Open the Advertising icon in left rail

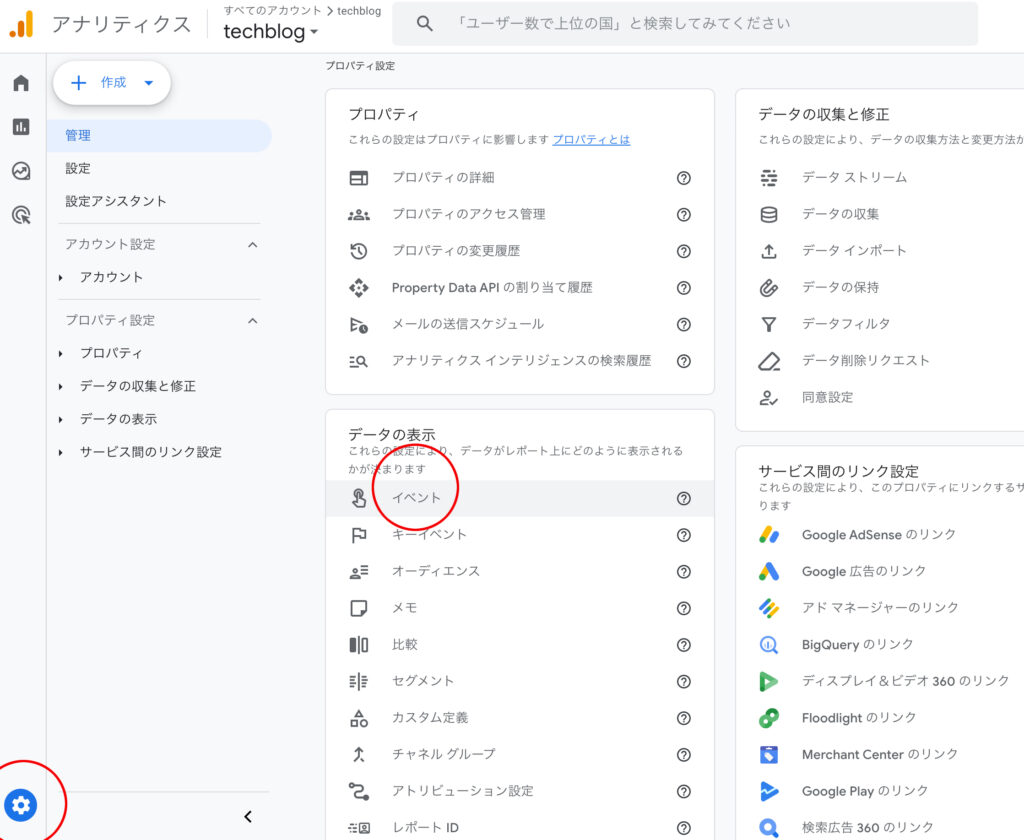(x=21, y=214)
